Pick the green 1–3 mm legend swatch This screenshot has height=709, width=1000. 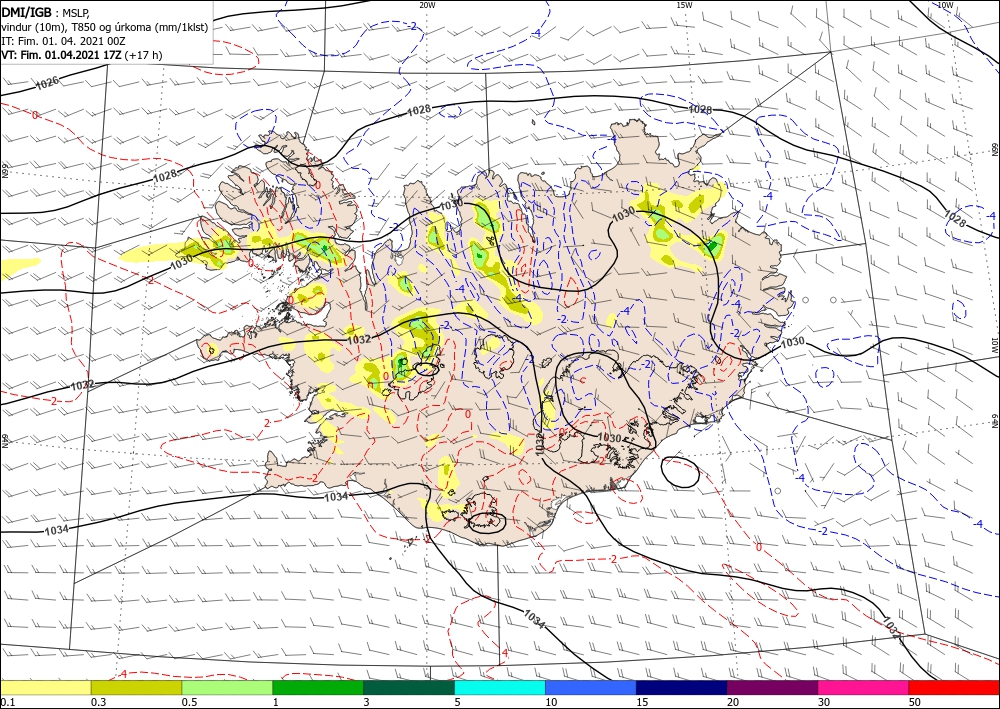coord(318,687)
